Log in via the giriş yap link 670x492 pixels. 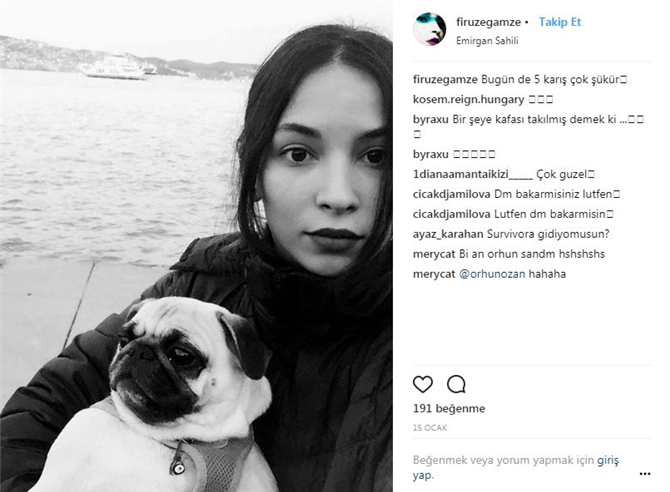[516, 467]
